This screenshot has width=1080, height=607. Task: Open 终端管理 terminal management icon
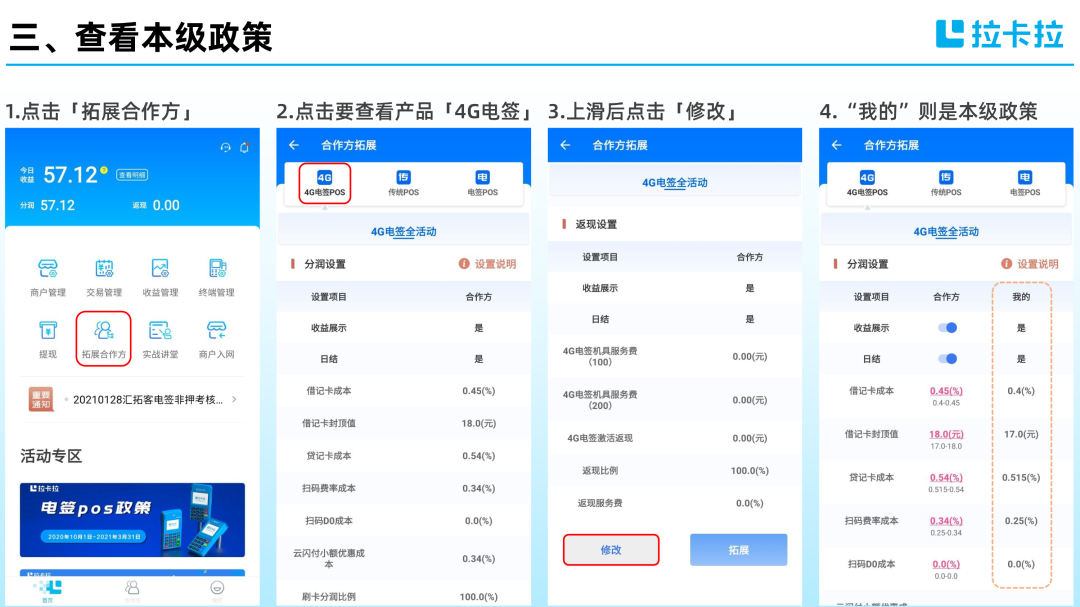pos(217,269)
